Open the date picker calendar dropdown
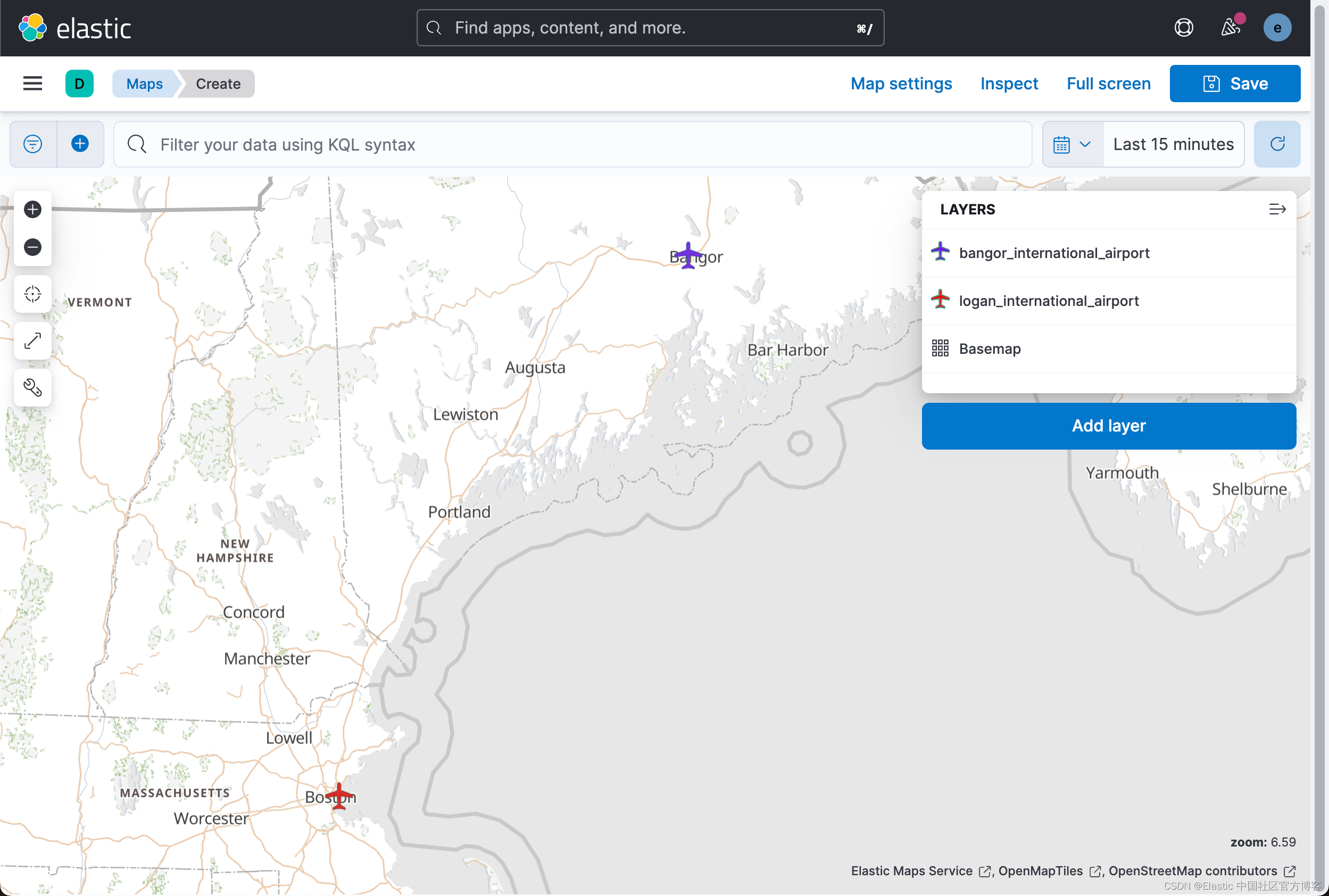 point(1073,144)
